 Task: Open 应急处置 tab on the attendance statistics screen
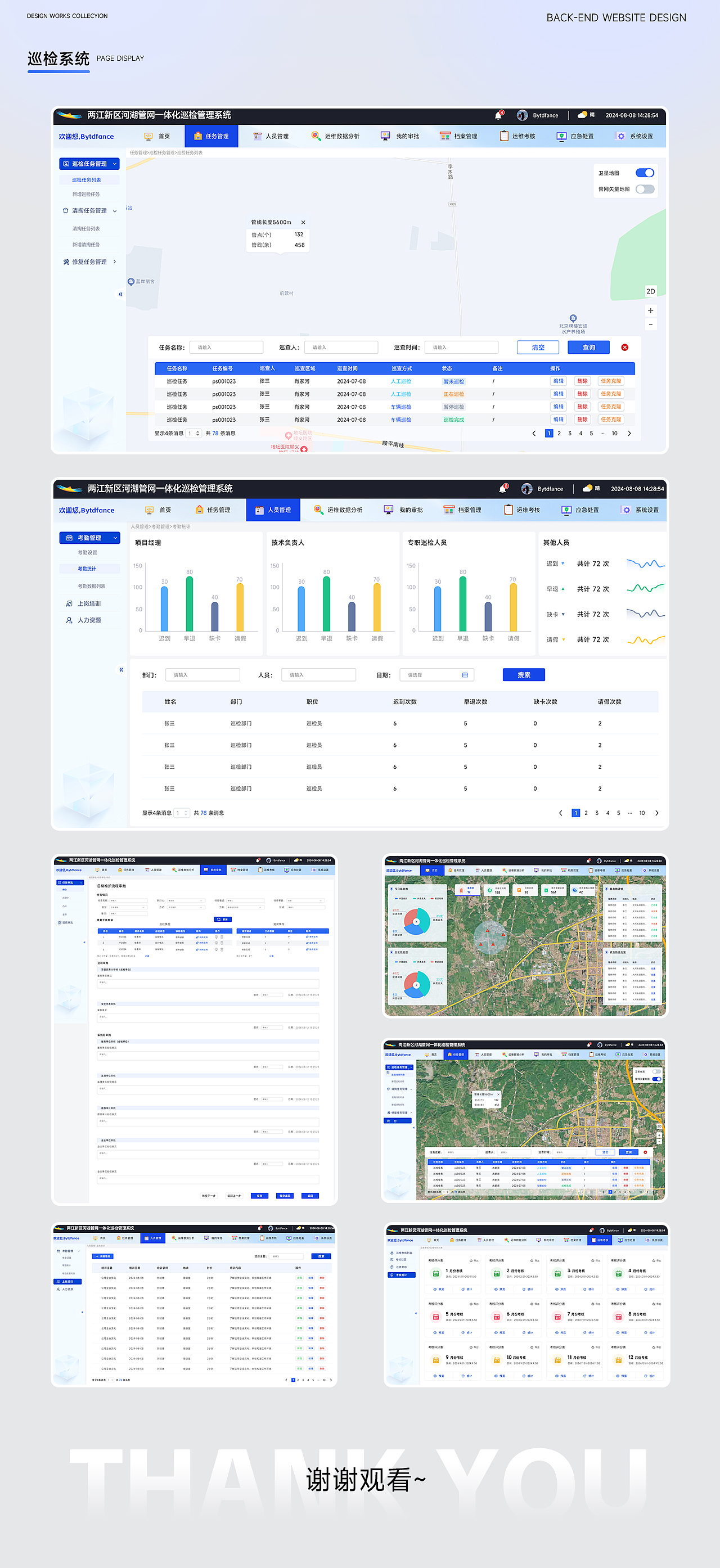click(580, 510)
